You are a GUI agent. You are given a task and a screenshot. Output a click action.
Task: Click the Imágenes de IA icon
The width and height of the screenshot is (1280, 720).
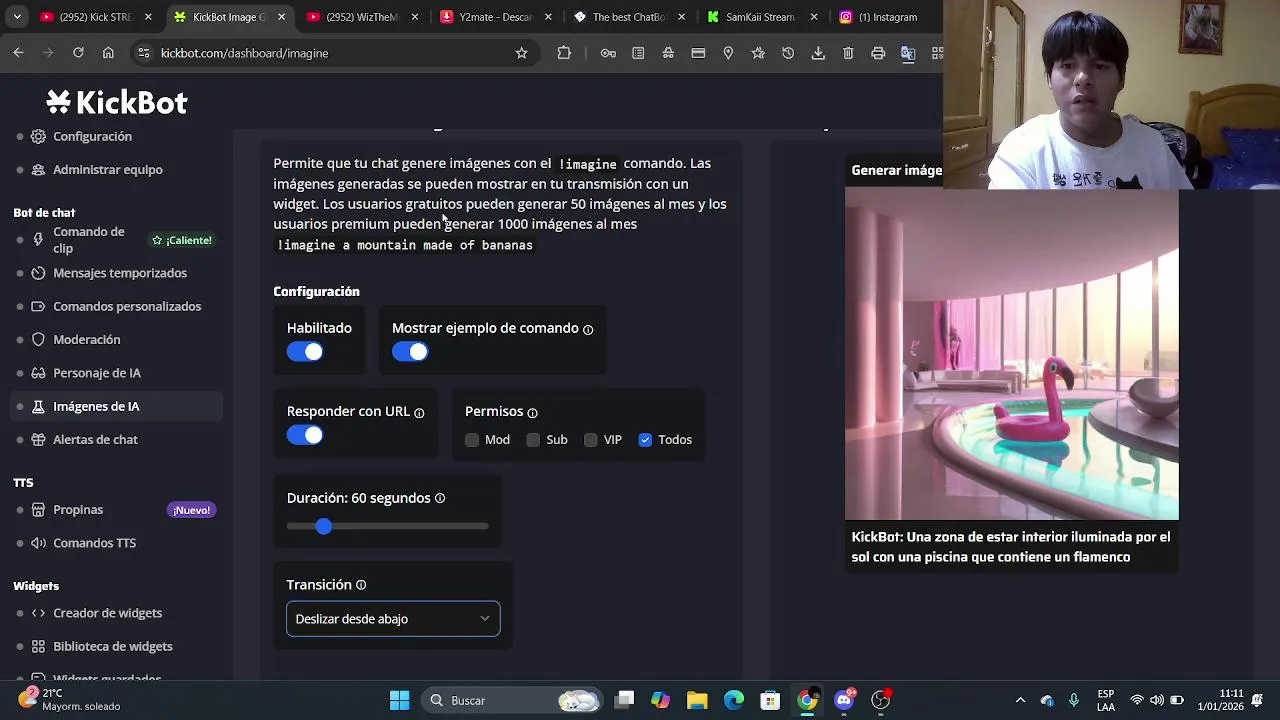pyautogui.click(x=38, y=406)
